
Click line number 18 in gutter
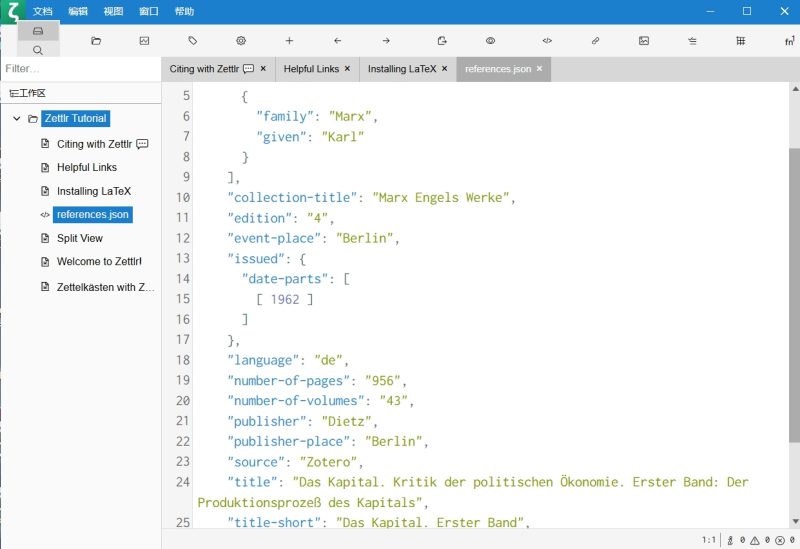tap(183, 360)
